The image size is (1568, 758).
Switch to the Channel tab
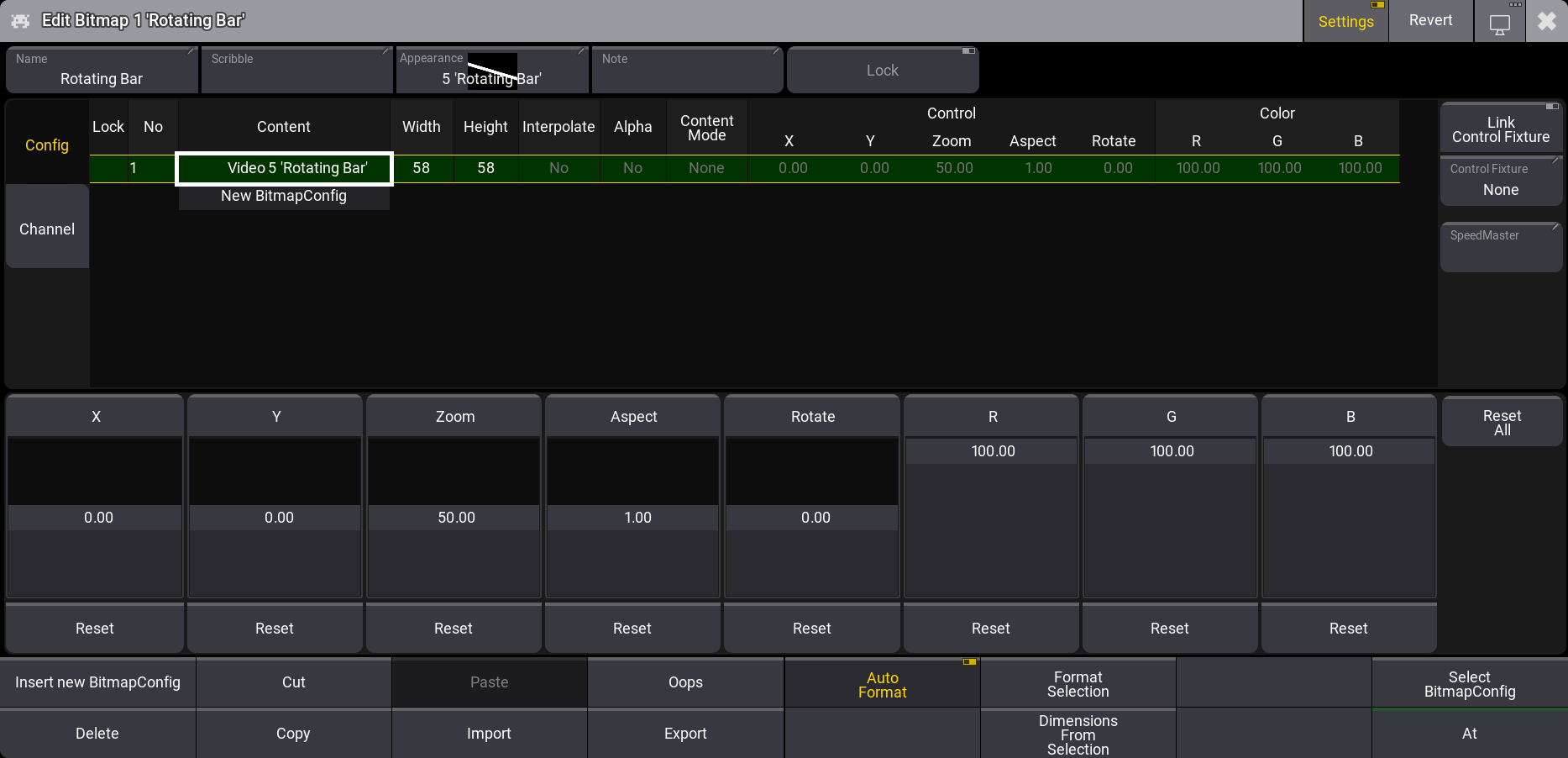pos(46,229)
